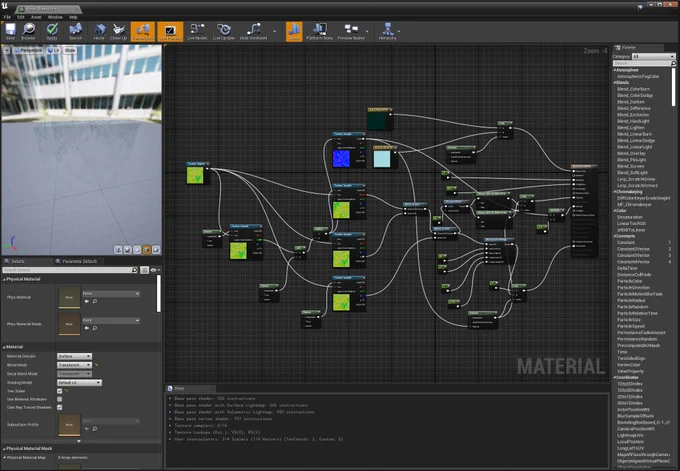Open the File menu
This screenshot has height=471, width=680.
click(x=7, y=17)
